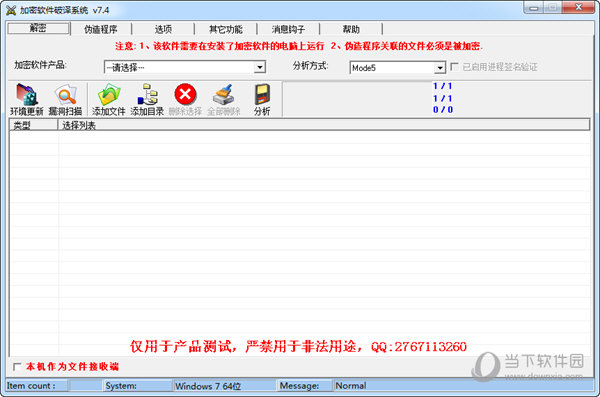Open the 帮助 tab
This screenshot has height=397, width=600.
351,29
